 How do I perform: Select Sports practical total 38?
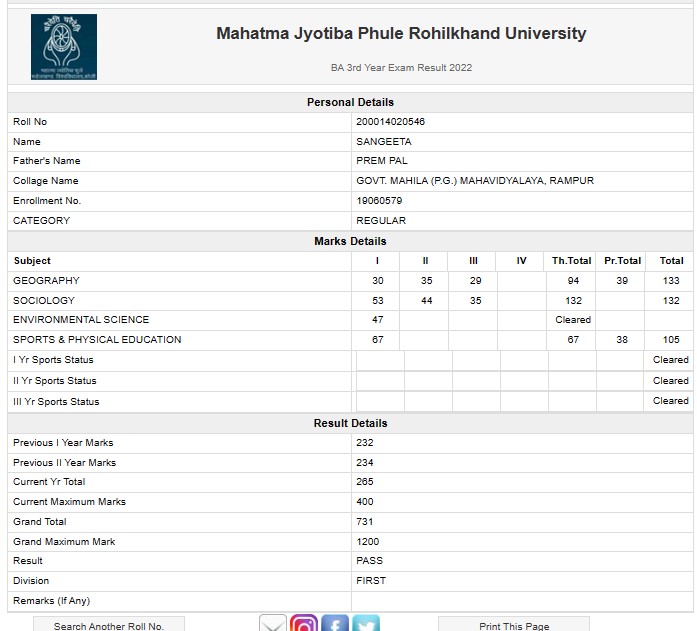[x=622, y=339]
